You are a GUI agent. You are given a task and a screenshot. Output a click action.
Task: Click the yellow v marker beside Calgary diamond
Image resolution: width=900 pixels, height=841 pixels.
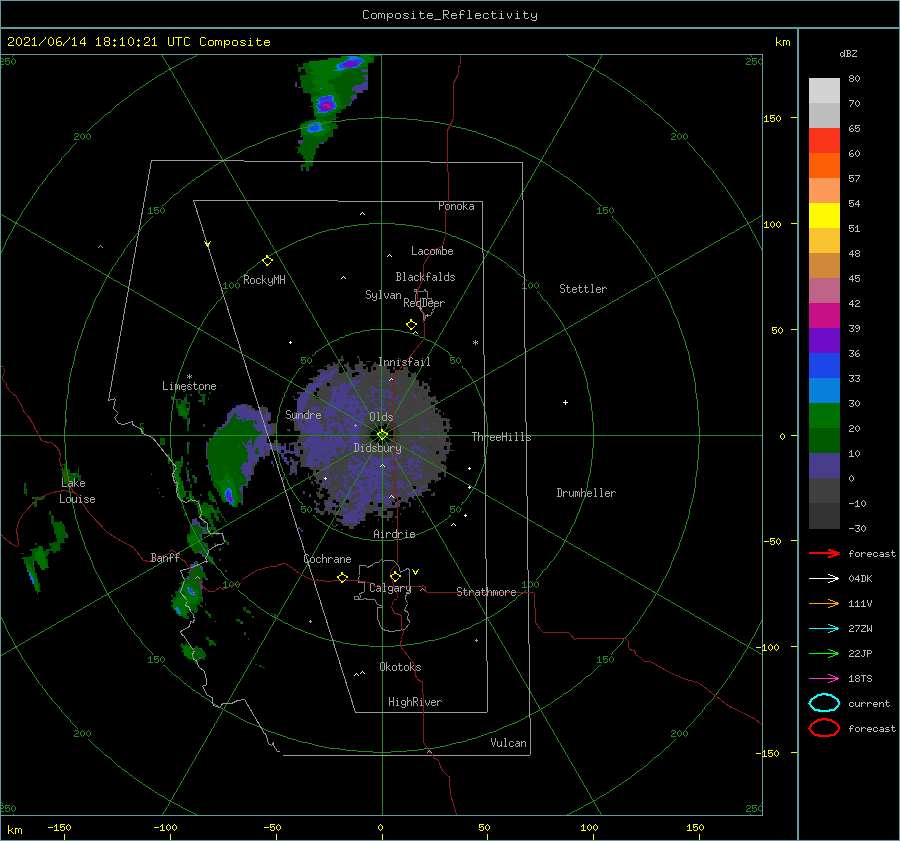tap(415, 572)
